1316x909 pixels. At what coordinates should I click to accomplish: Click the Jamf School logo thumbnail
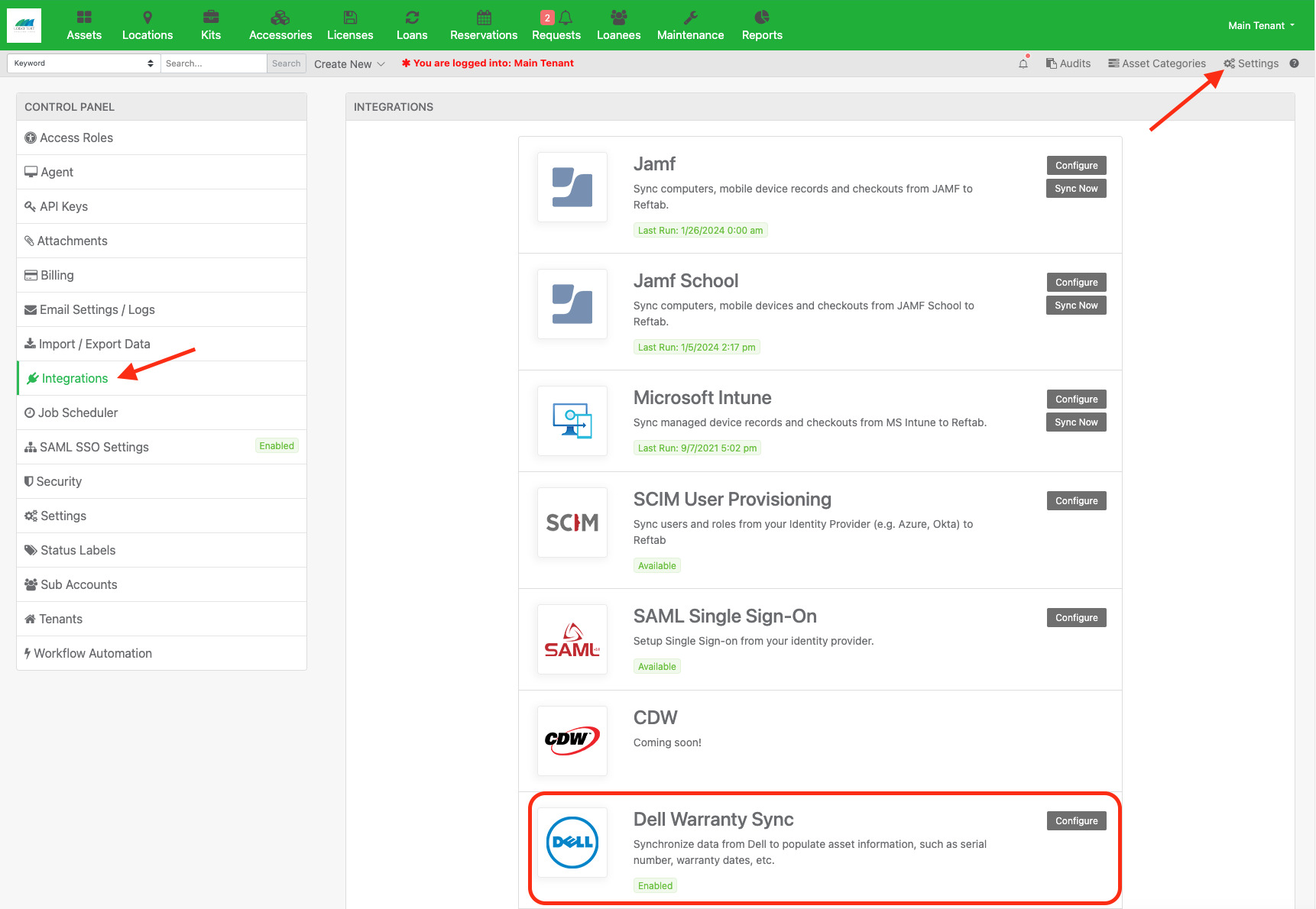(572, 304)
